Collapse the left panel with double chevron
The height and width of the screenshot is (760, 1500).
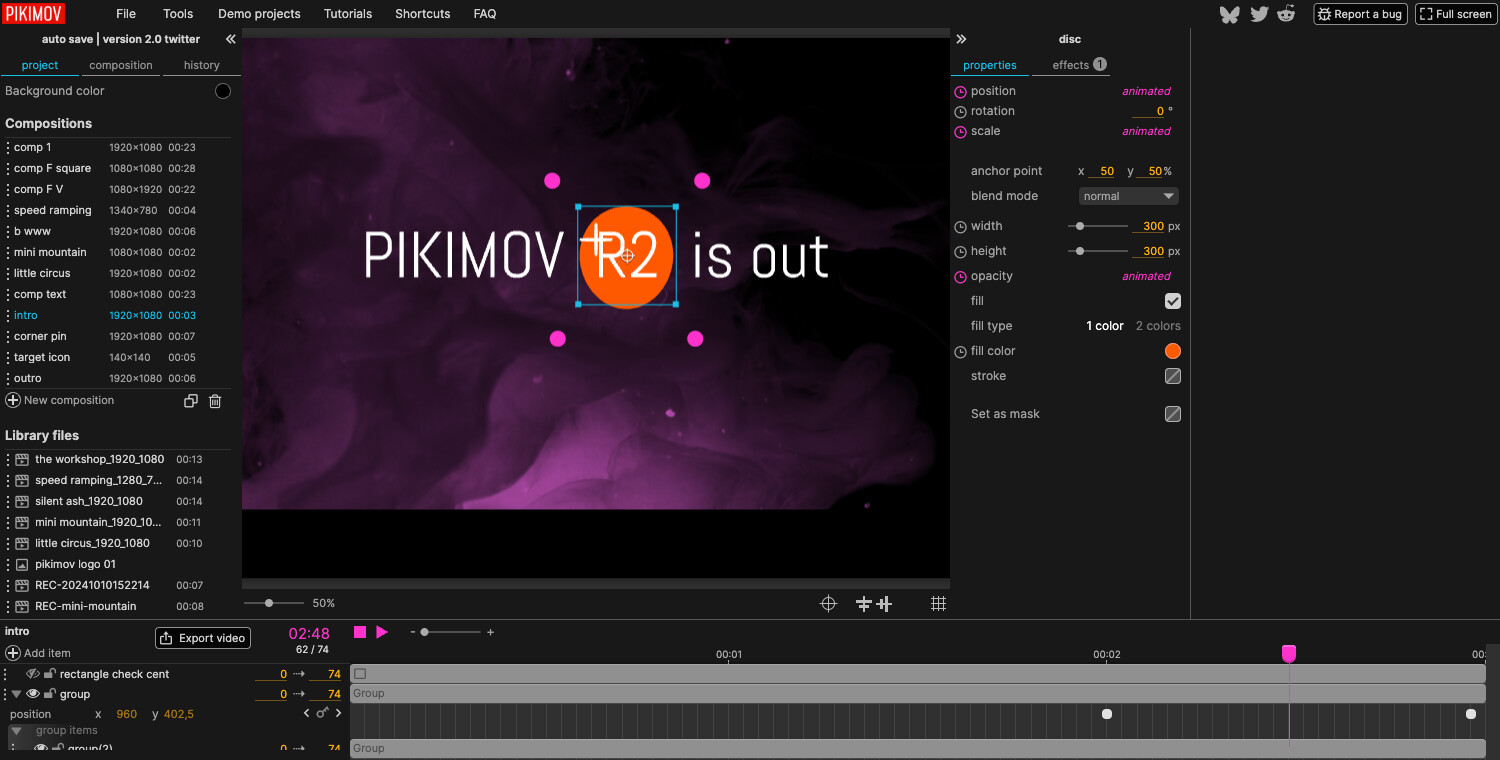pos(230,39)
